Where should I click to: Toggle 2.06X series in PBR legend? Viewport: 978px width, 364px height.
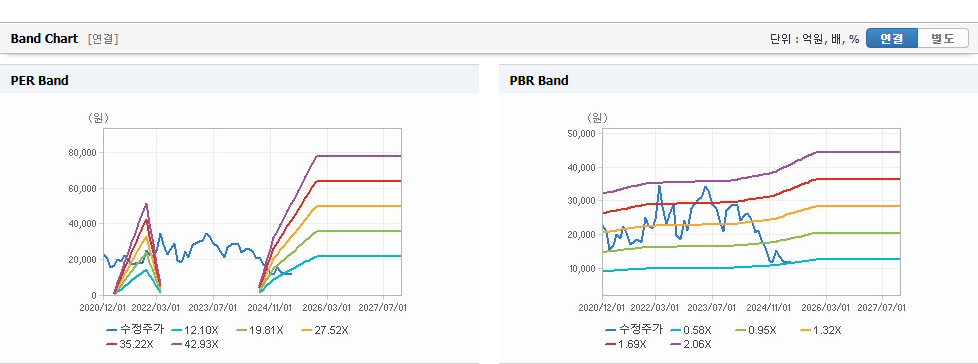[x=691, y=344]
